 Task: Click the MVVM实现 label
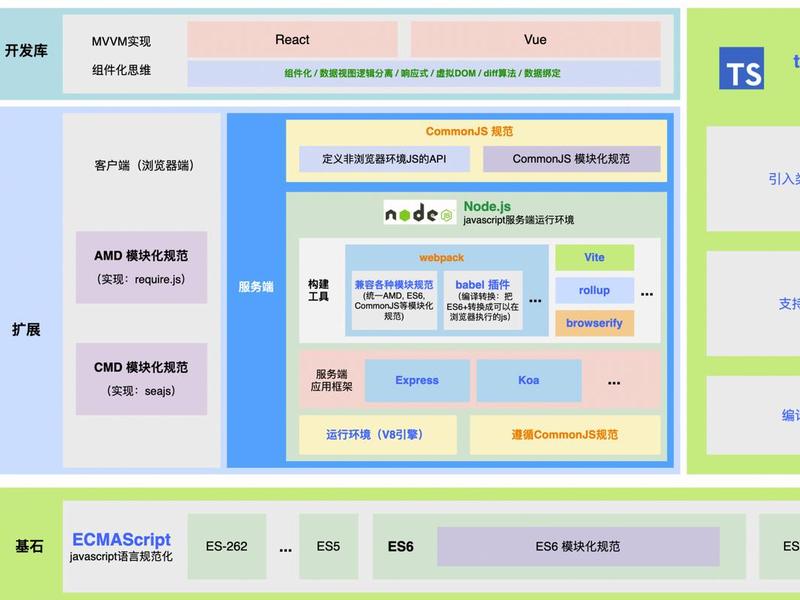click(x=121, y=41)
